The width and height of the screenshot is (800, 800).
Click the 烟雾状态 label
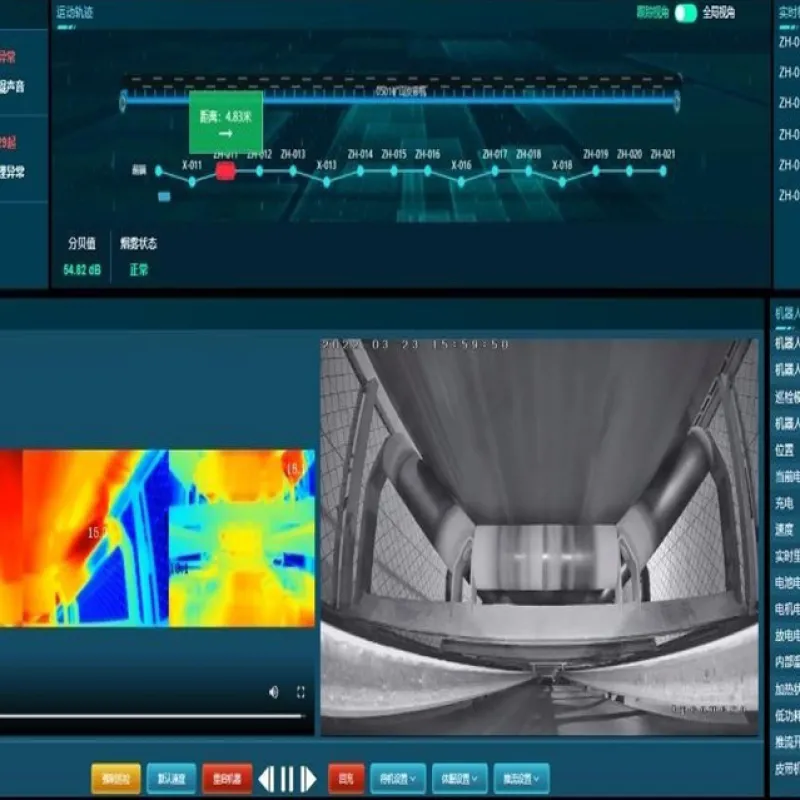(139, 243)
